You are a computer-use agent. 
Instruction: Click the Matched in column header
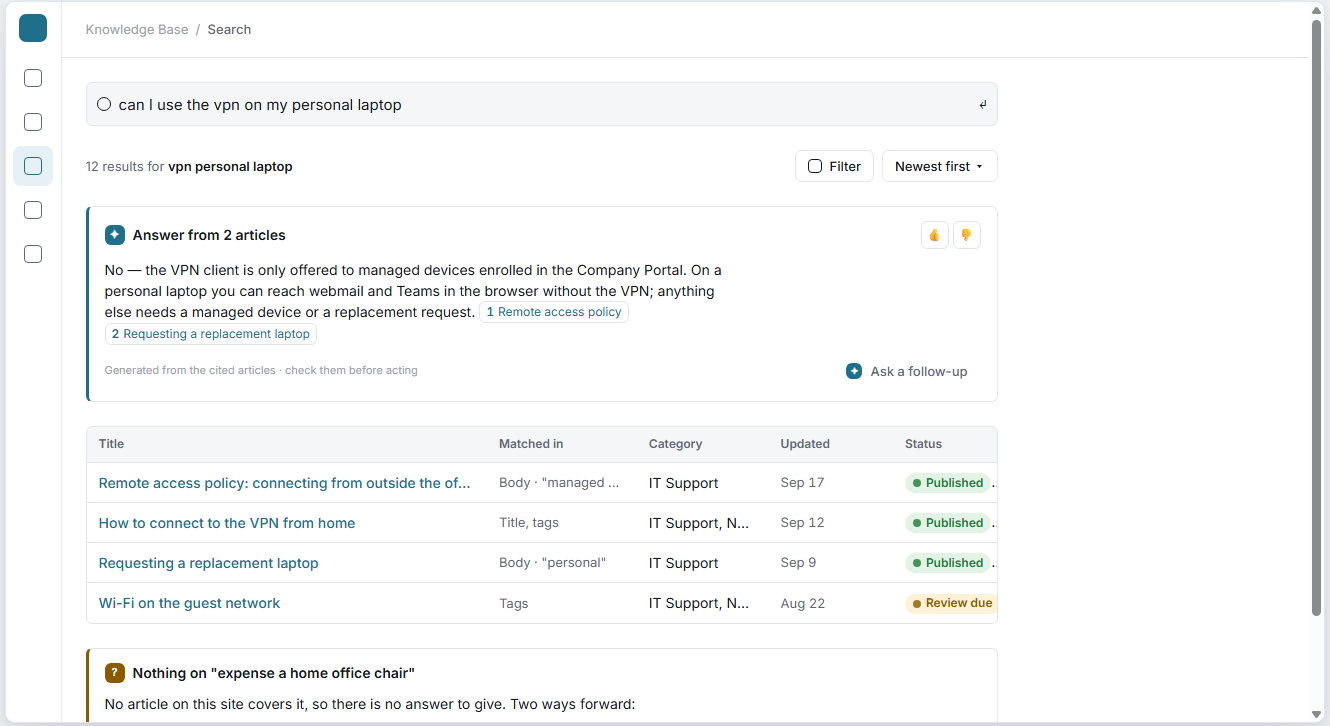pyautogui.click(x=531, y=444)
